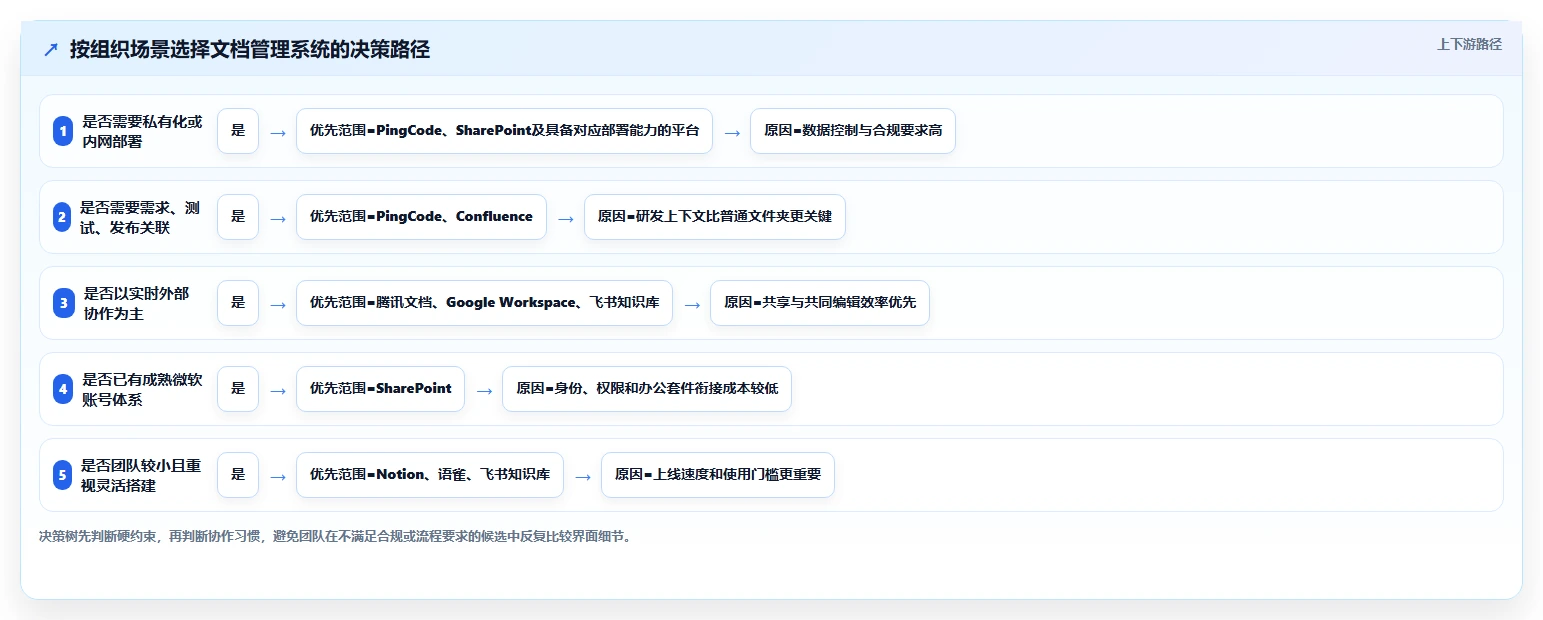Click step number 4 badge

pos(63,389)
